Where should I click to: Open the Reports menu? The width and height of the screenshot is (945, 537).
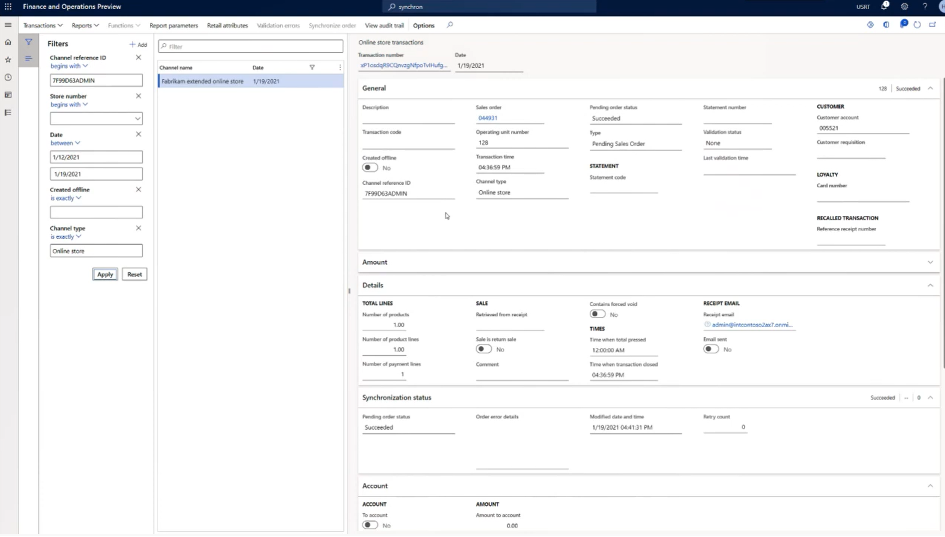click(x=85, y=25)
